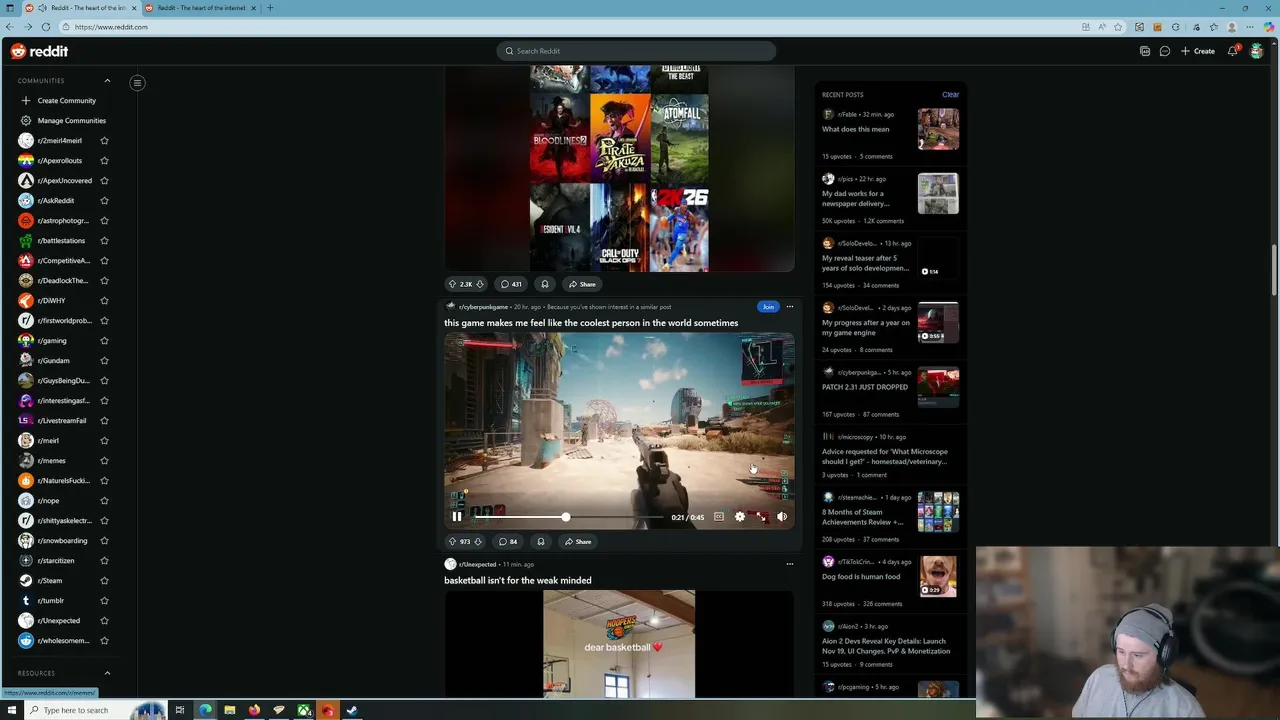Toggle closed captions on the video
Screen dimensions: 1280x720
point(719,517)
